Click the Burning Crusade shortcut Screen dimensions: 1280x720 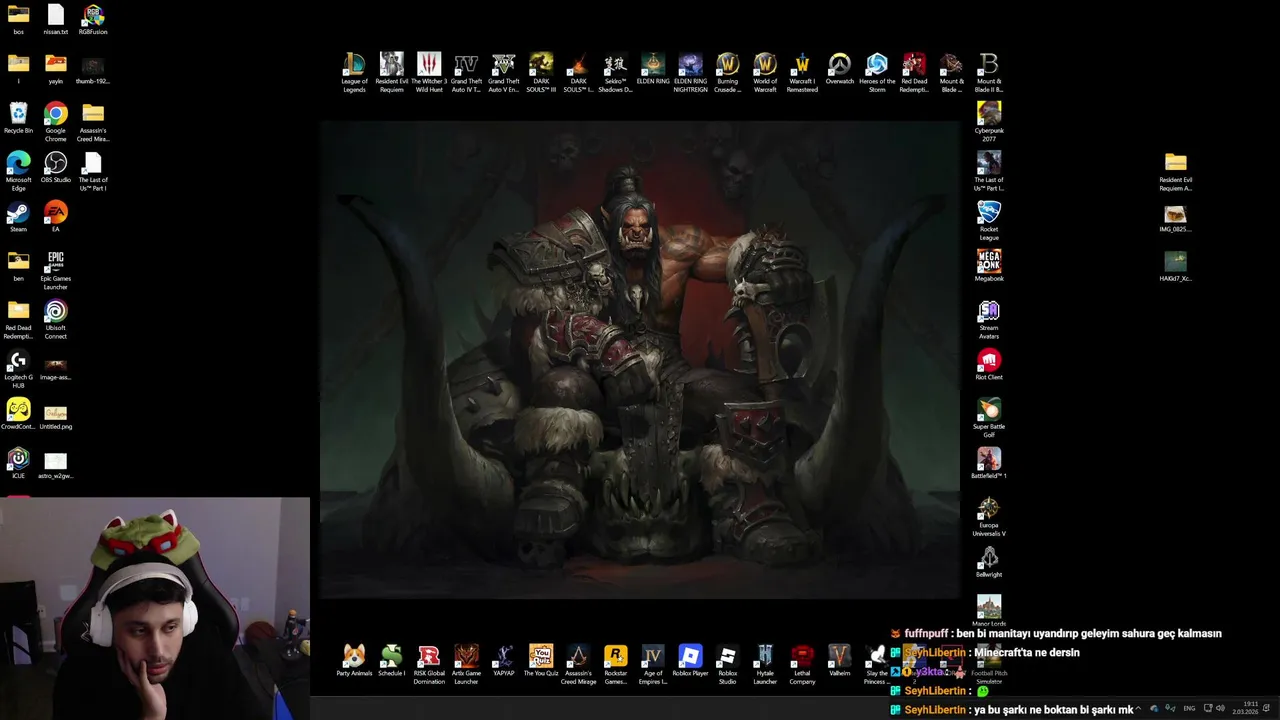727,72
